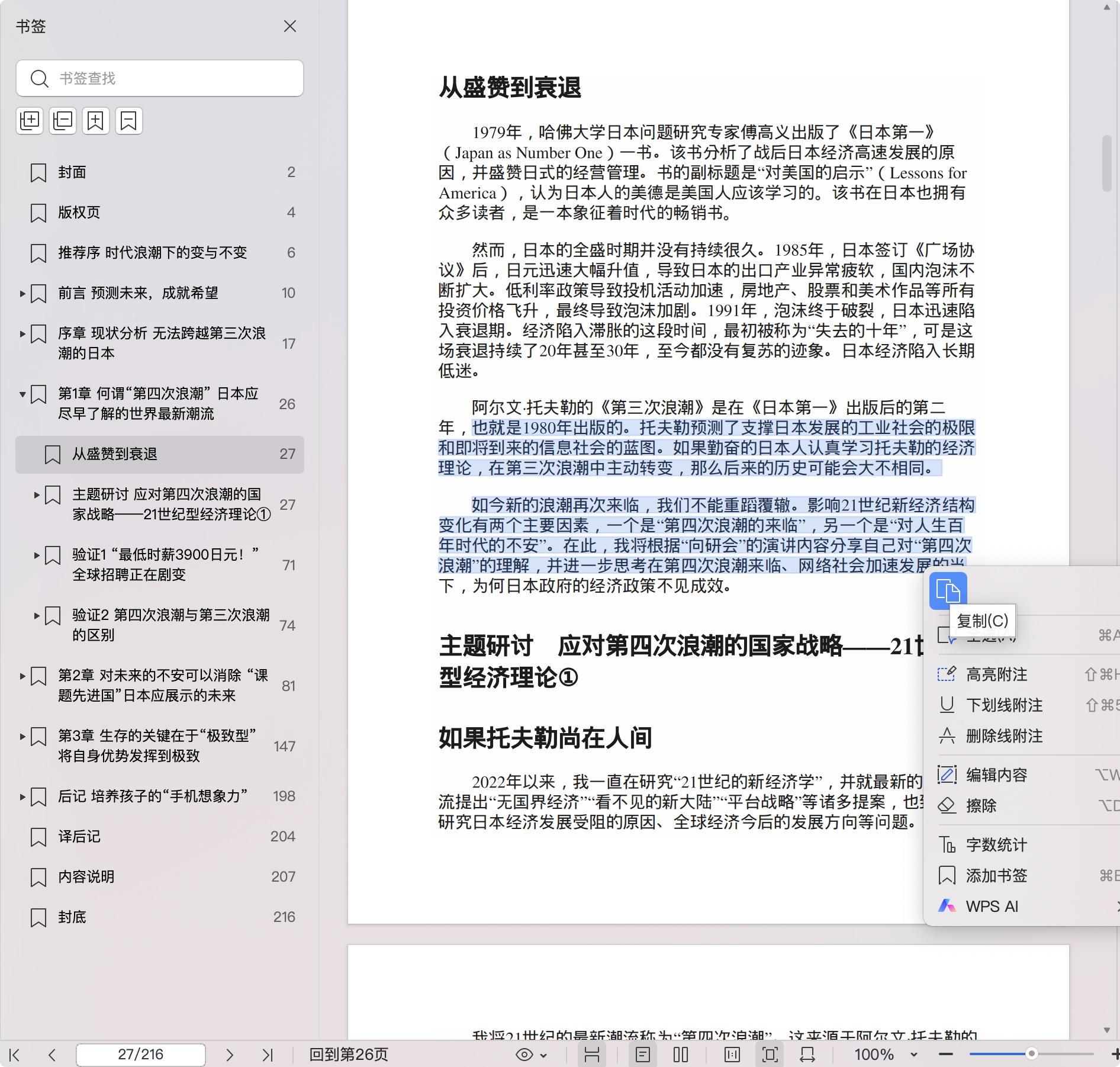
Task: Click the zoom slider handle
Action: tap(1031, 1054)
